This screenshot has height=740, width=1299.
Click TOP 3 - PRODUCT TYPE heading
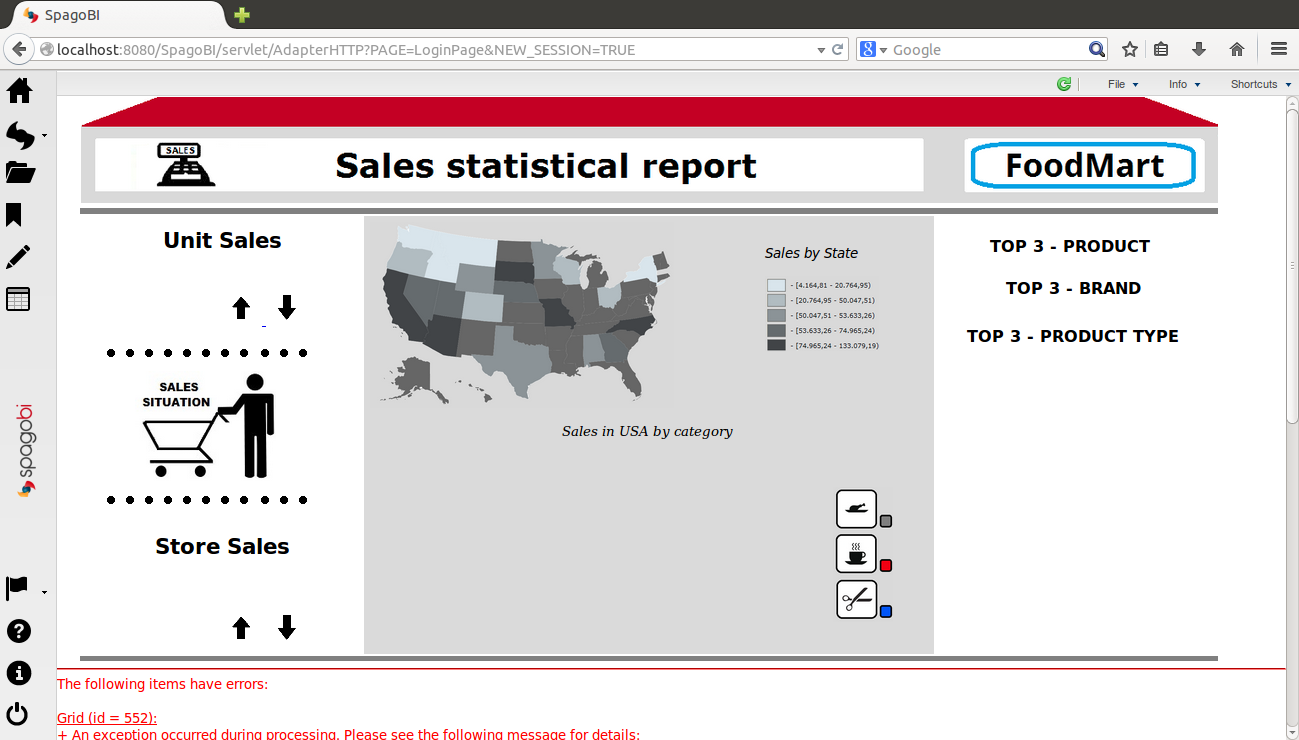(1072, 336)
